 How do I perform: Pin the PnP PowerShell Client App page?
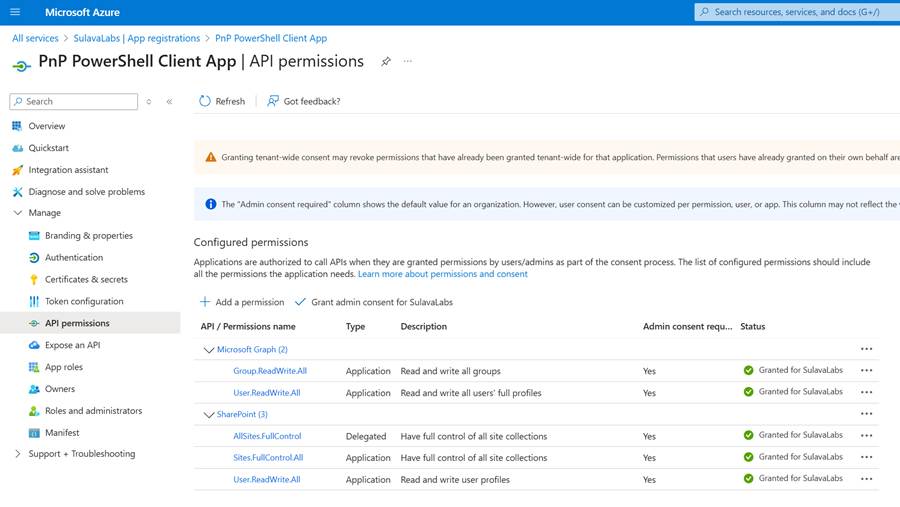click(x=386, y=62)
